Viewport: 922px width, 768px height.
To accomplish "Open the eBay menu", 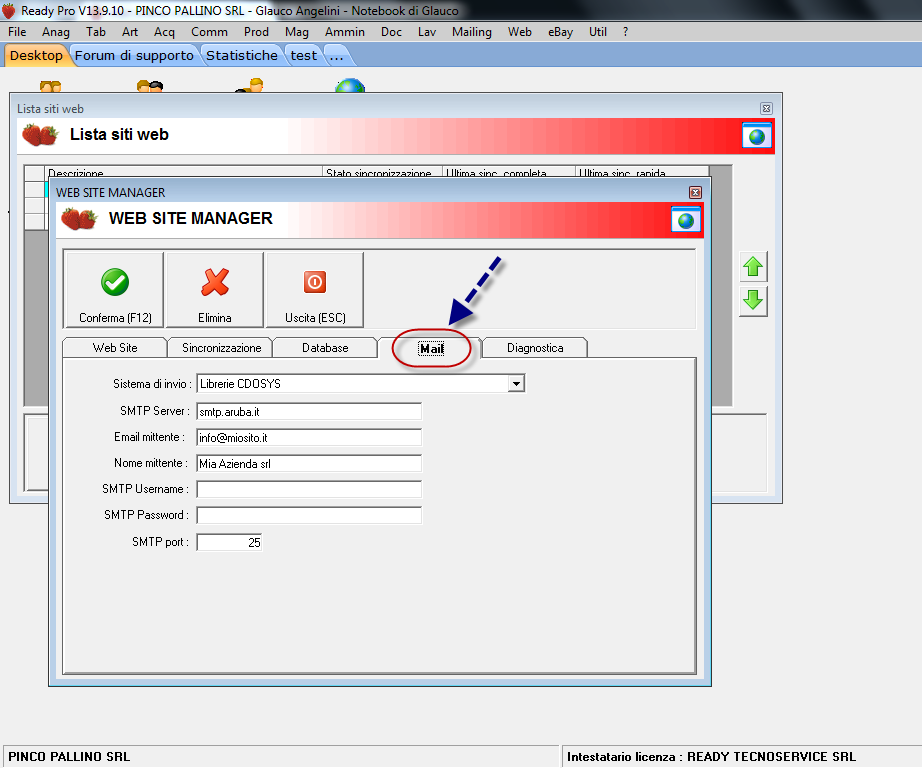I will point(561,32).
